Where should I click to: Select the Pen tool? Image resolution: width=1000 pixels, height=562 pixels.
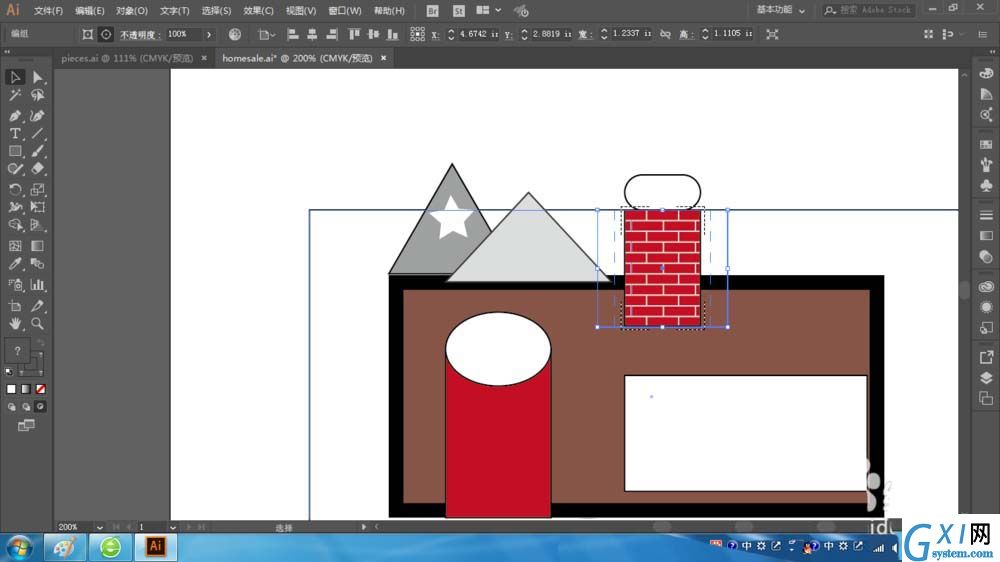pyautogui.click(x=15, y=116)
